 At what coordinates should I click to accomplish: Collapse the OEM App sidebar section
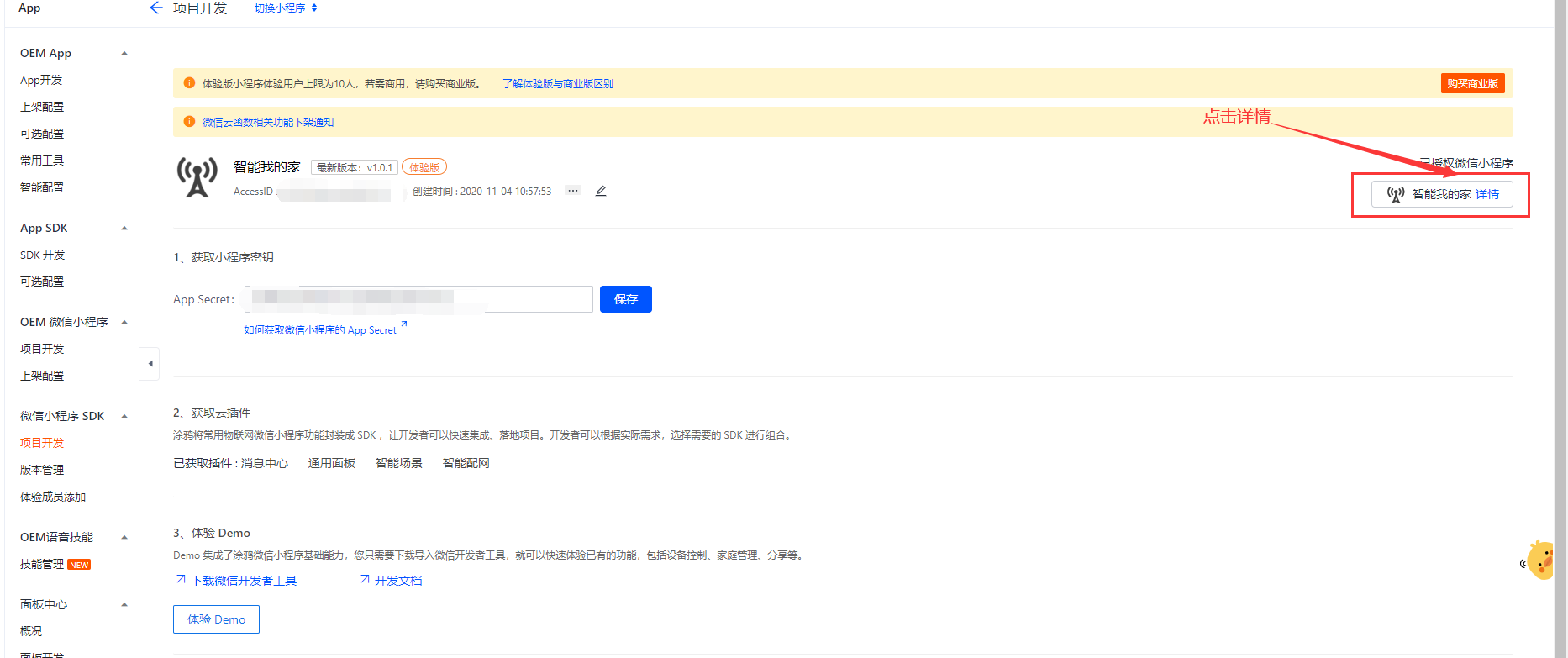[x=124, y=53]
